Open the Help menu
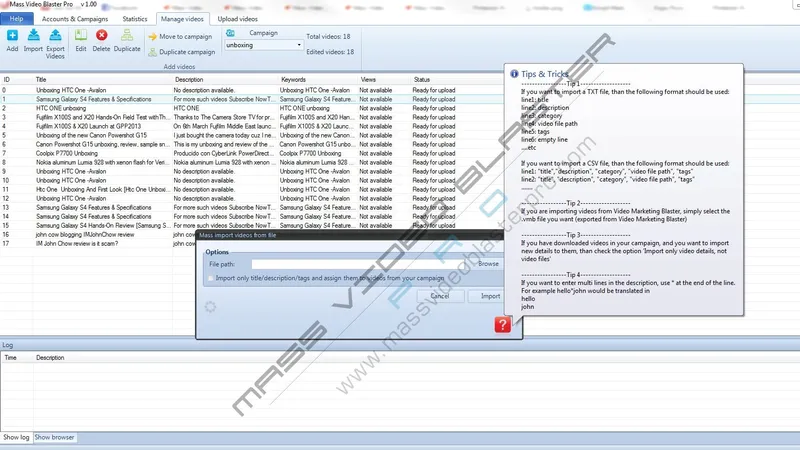This screenshot has height=450, width=800. [16, 19]
